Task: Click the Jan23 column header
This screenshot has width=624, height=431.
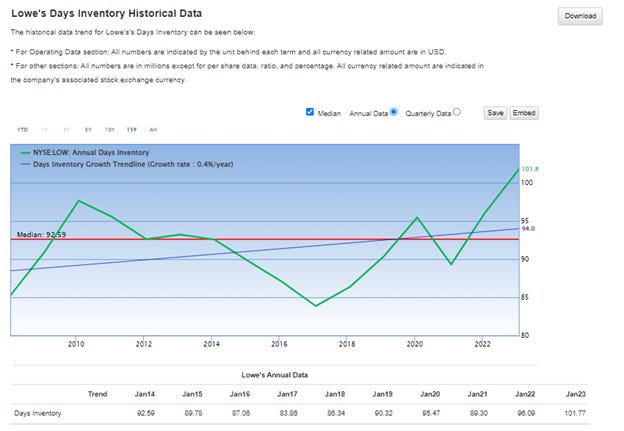Action: pyautogui.click(x=575, y=394)
